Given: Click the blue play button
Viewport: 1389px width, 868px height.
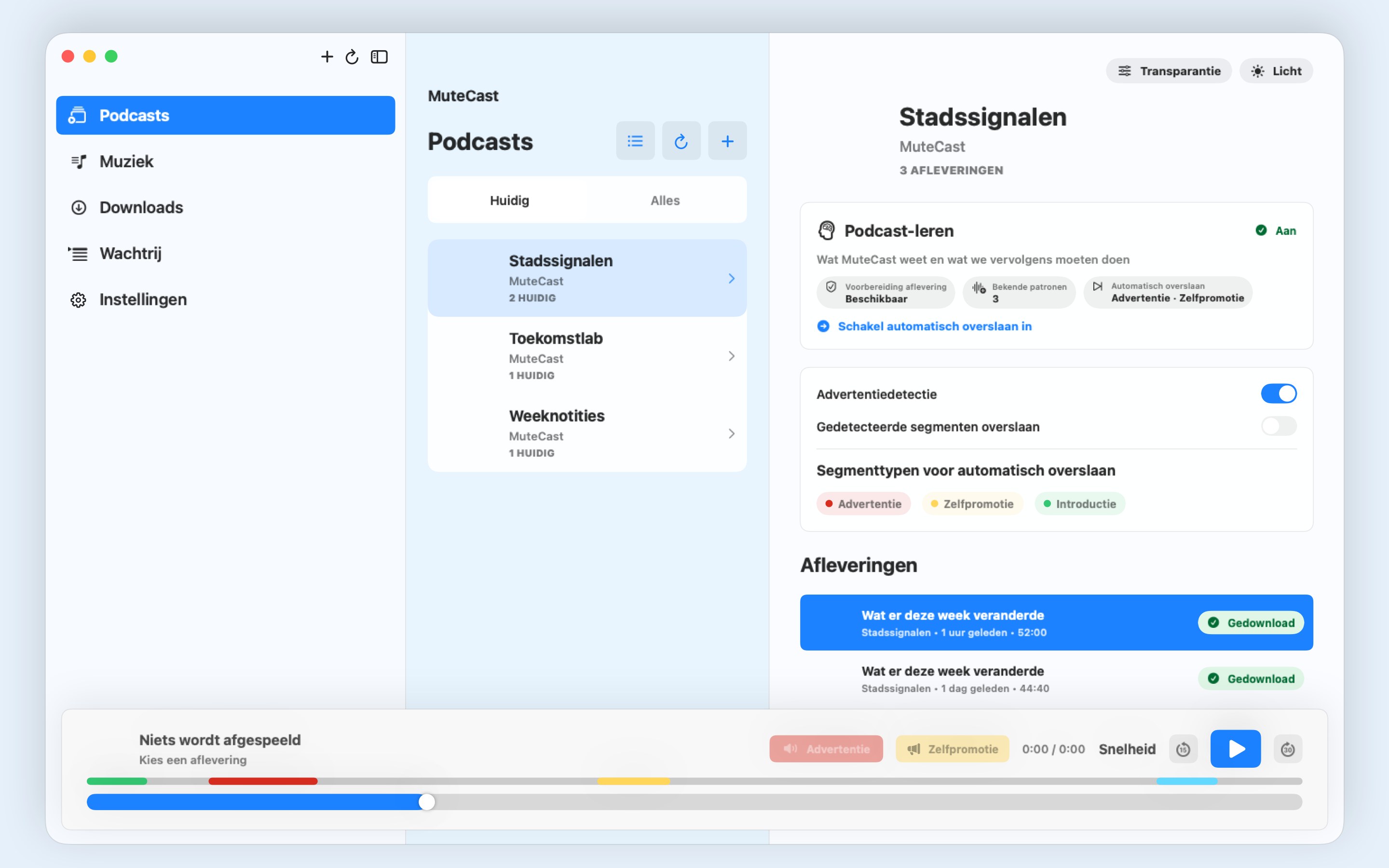Looking at the screenshot, I should [x=1235, y=748].
